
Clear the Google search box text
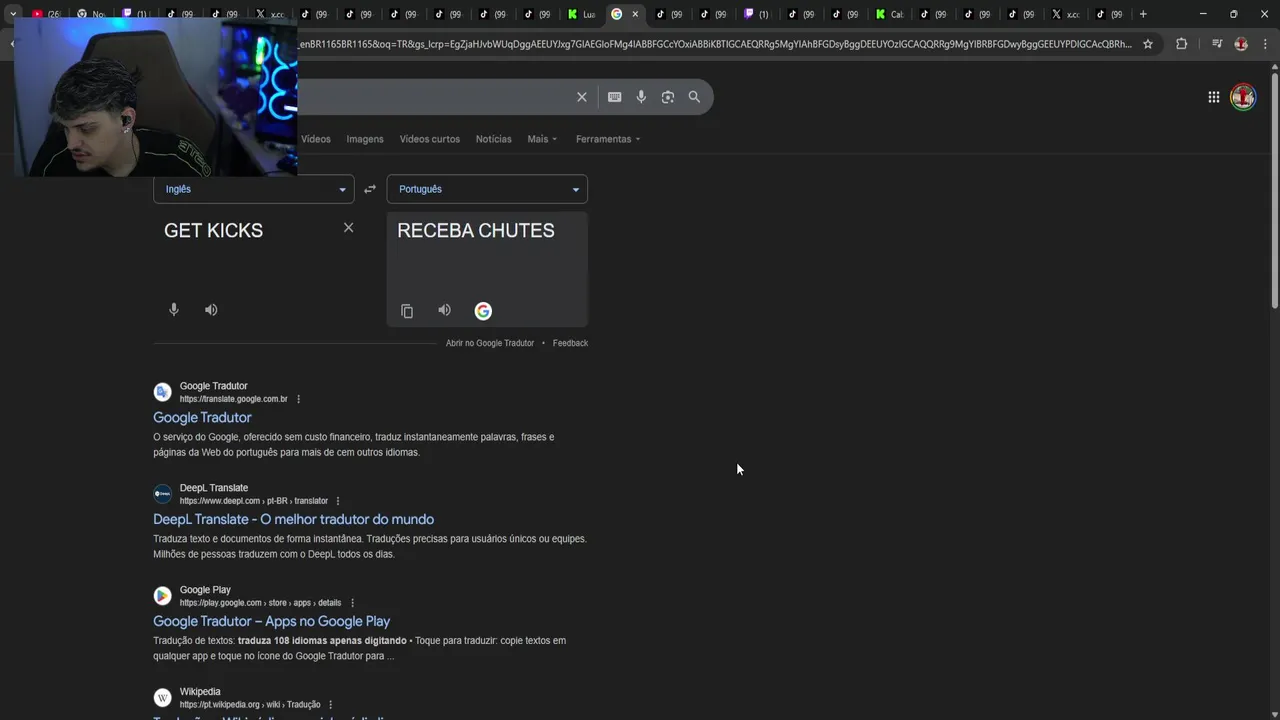(581, 97)
